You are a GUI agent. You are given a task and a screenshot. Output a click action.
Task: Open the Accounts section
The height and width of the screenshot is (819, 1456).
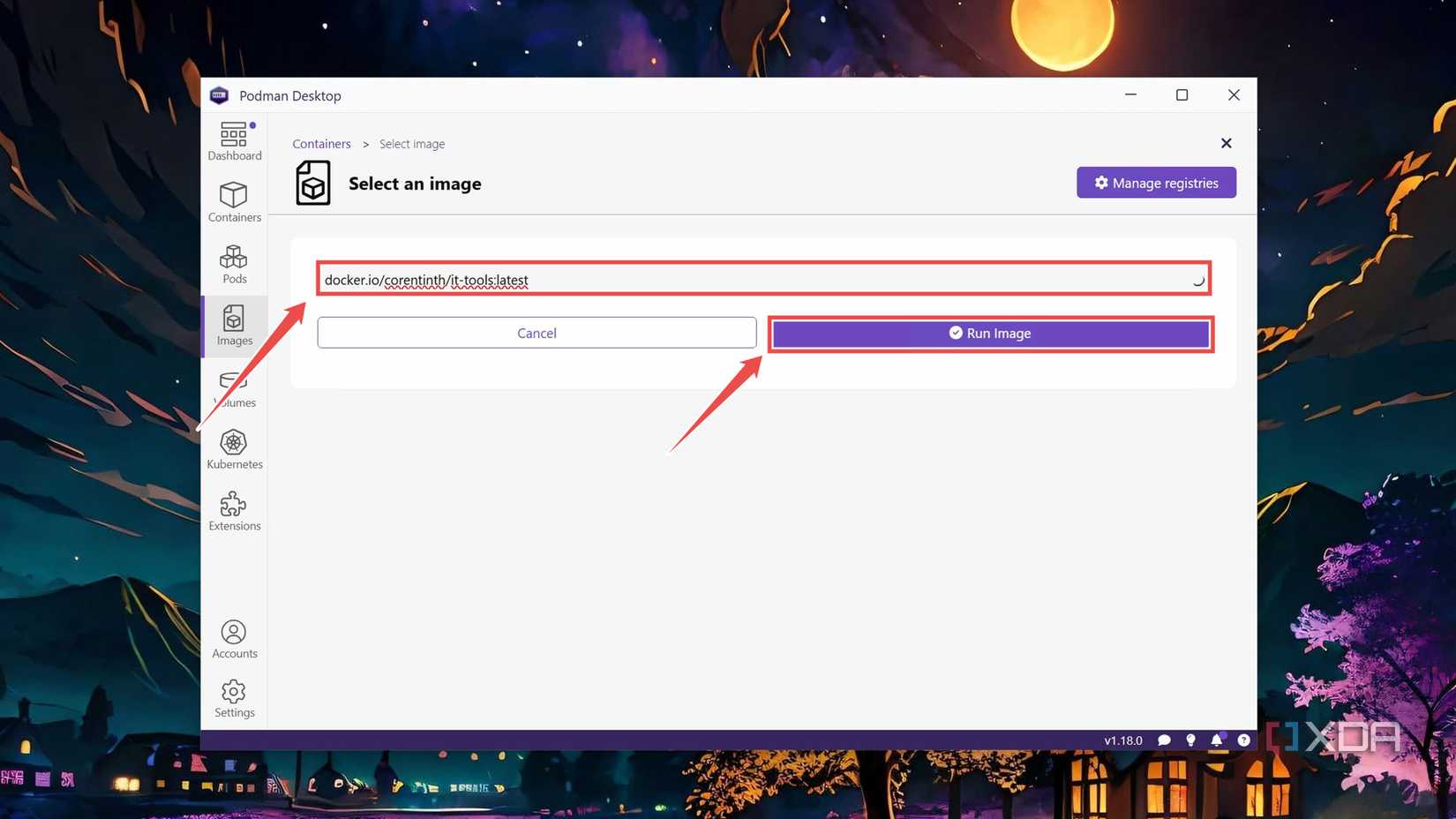pos(234,637)
